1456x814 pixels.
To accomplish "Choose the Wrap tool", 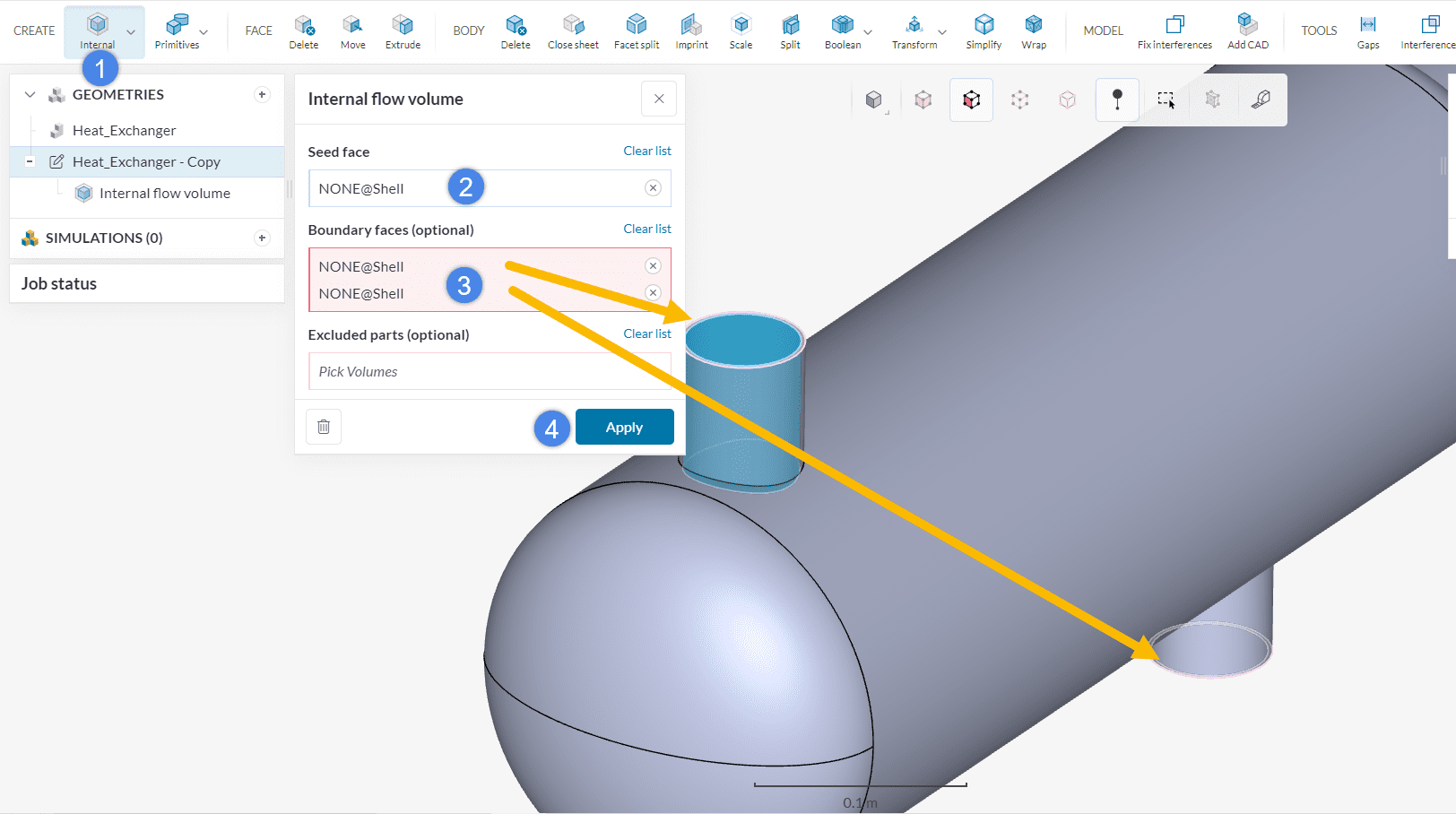I will 1033,31.
